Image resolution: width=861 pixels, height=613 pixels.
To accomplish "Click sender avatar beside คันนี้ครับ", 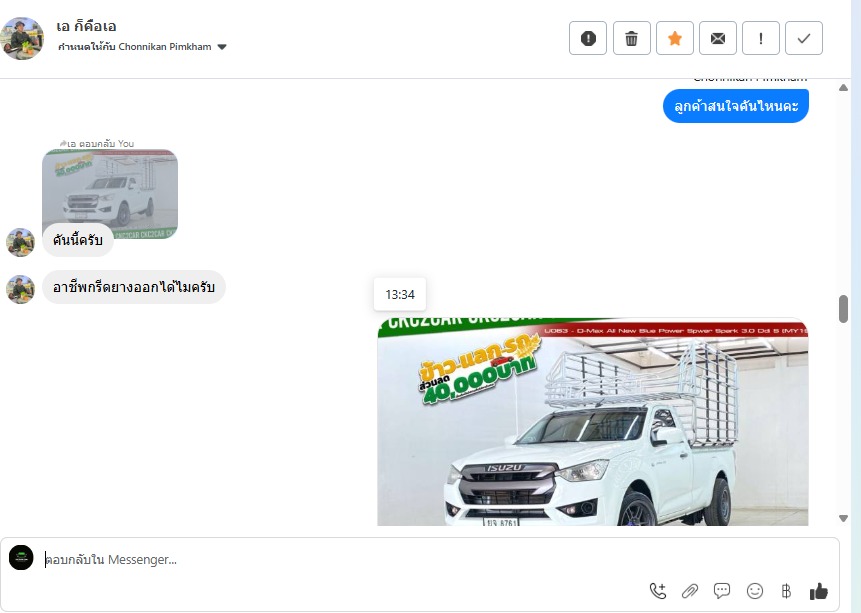I will coord(20,242).
